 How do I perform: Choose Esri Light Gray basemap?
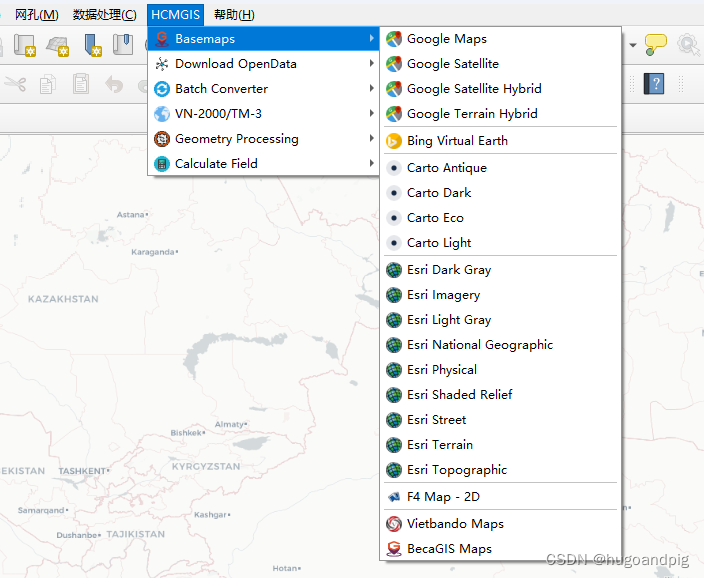(x=500, y=320)
